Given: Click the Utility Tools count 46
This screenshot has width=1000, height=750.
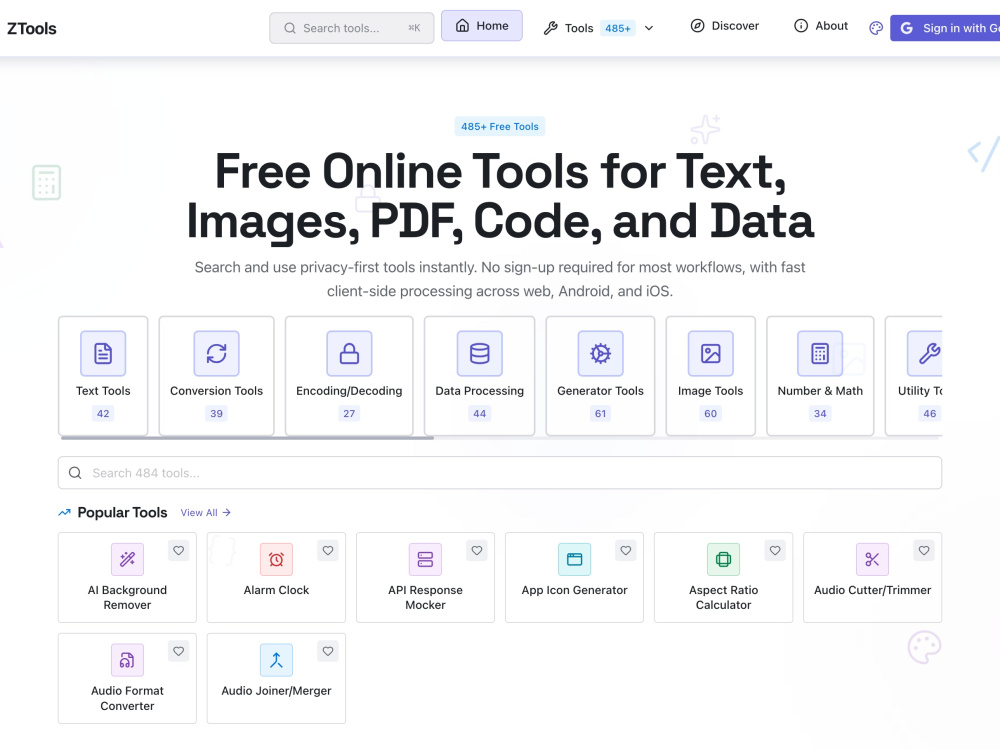Looking at the screenshot, I should (x=930, y=413).
